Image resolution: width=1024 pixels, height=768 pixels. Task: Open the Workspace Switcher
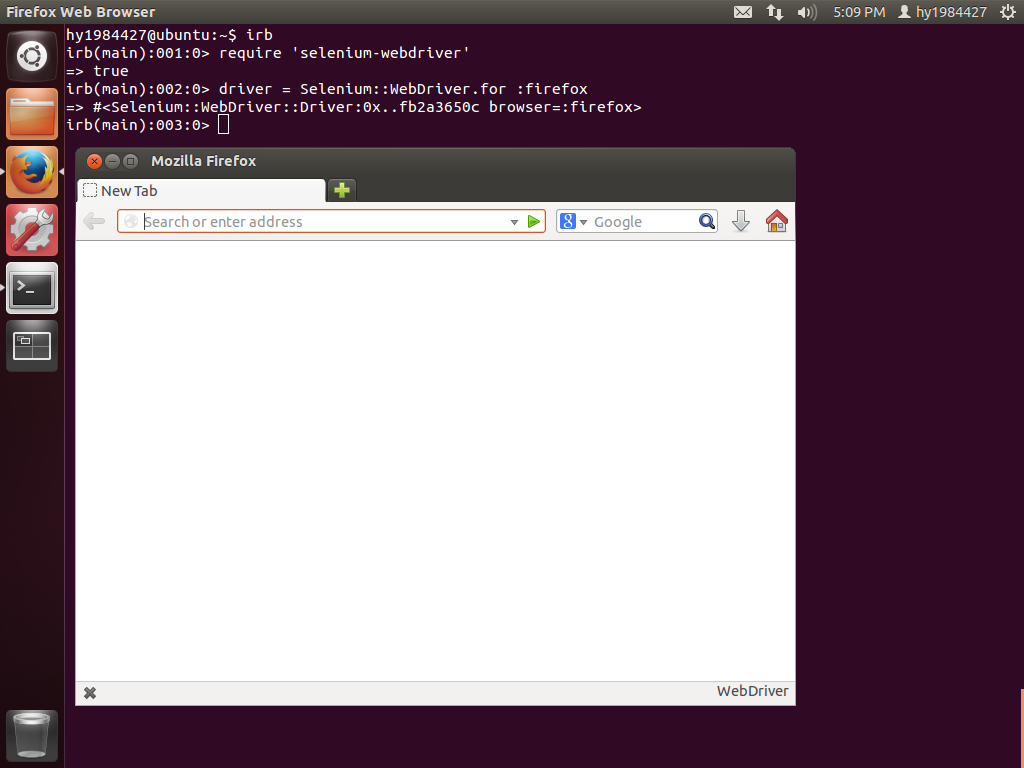point(32,346)
